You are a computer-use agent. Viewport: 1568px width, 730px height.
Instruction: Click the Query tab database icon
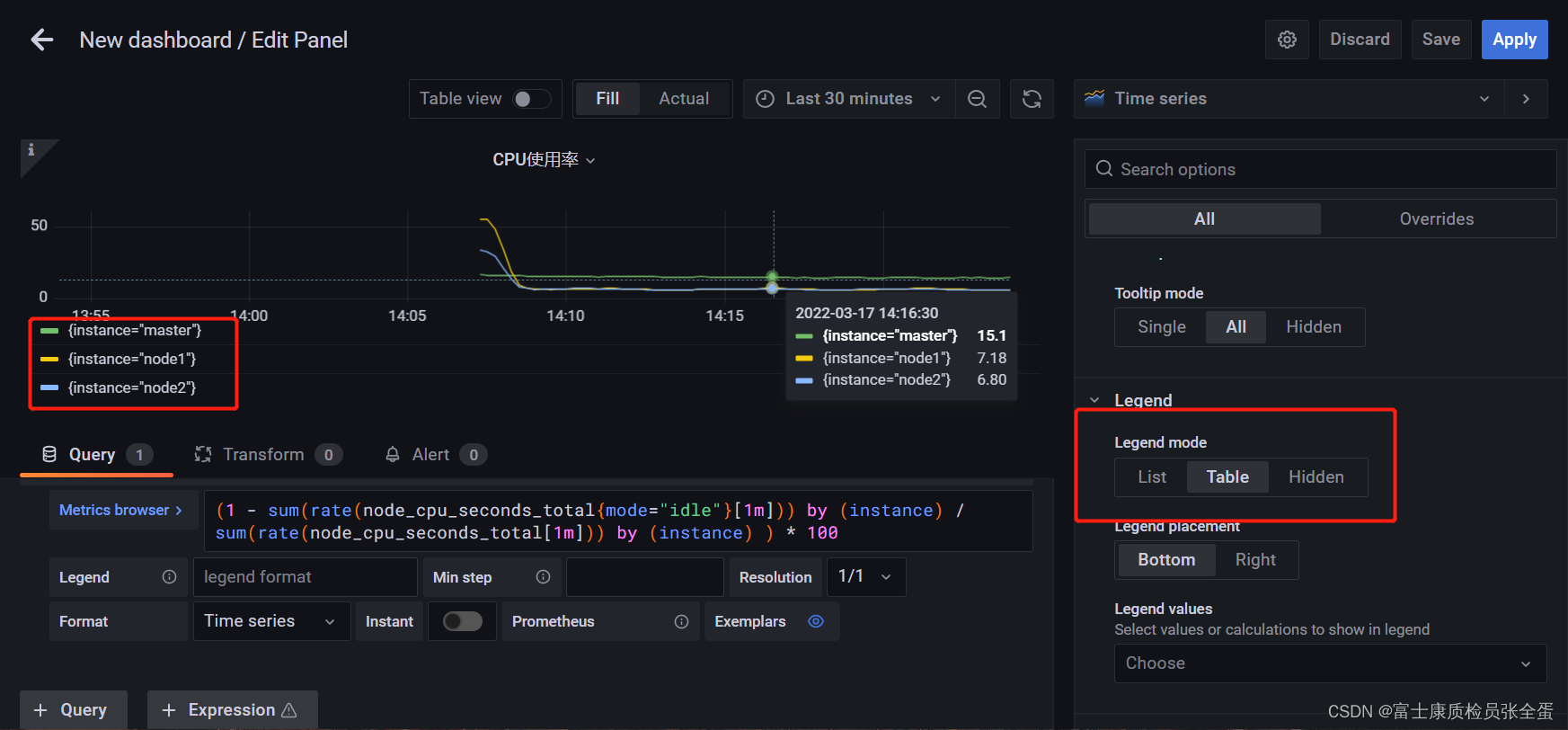pyautogui.click(x=49, y=454)
